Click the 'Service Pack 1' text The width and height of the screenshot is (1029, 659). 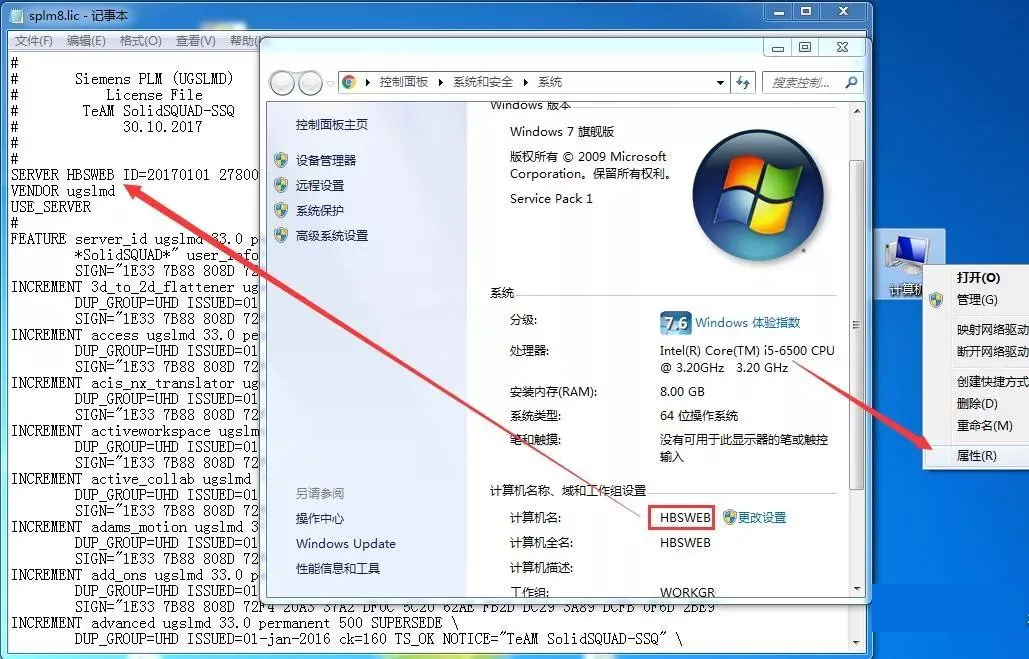pos(551,199)
